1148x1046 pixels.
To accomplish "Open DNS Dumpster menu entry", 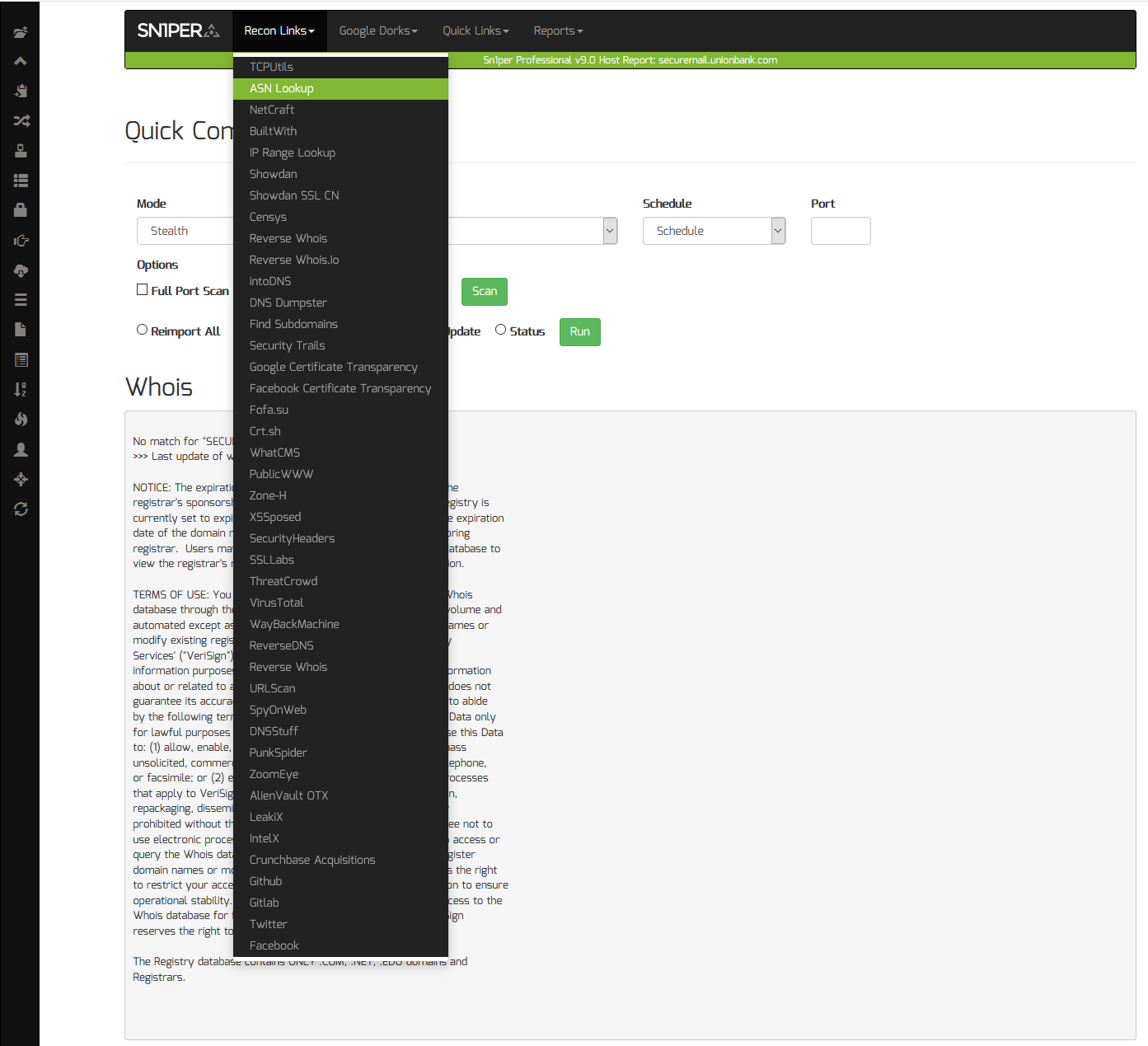I will pos(340,303).
